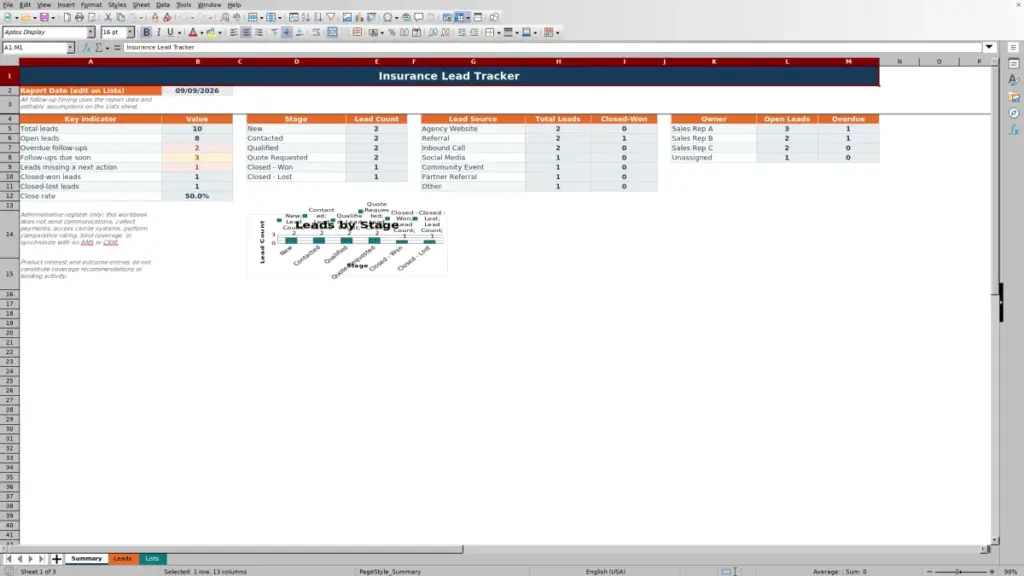Click the Insert Image icon
The height and width of the screenshot is (576, 1024).
point(347,18)
